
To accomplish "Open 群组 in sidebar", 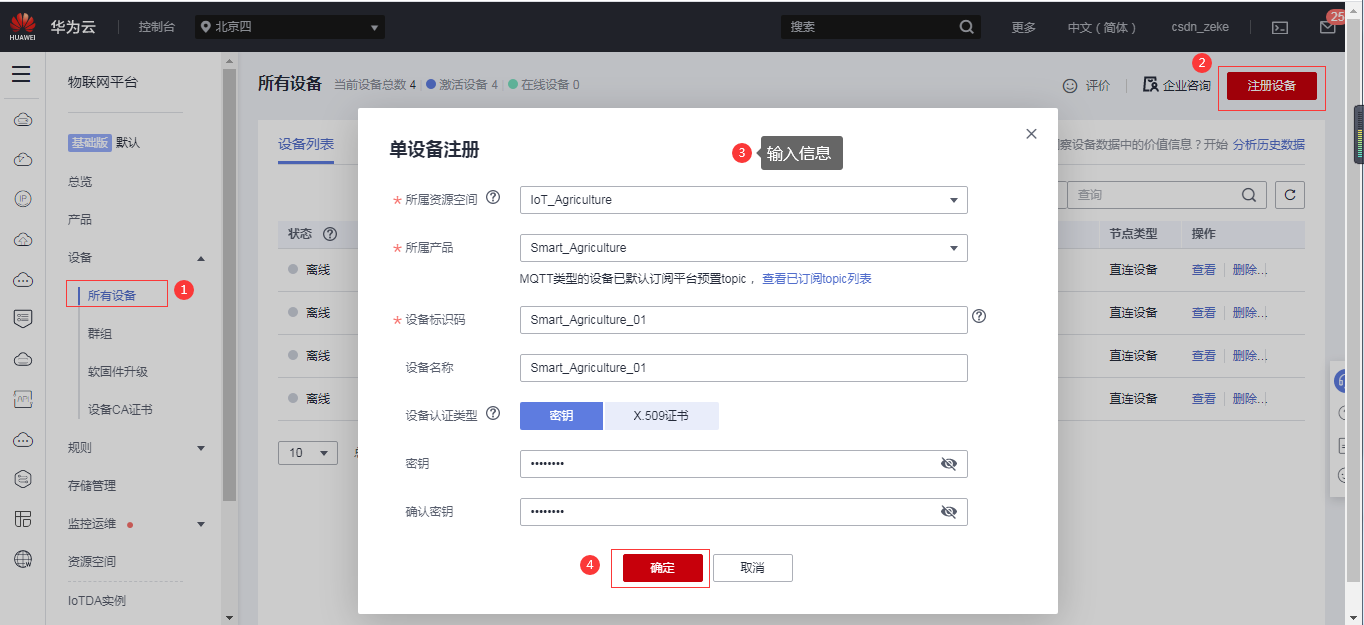I will (x=100, y=334).
